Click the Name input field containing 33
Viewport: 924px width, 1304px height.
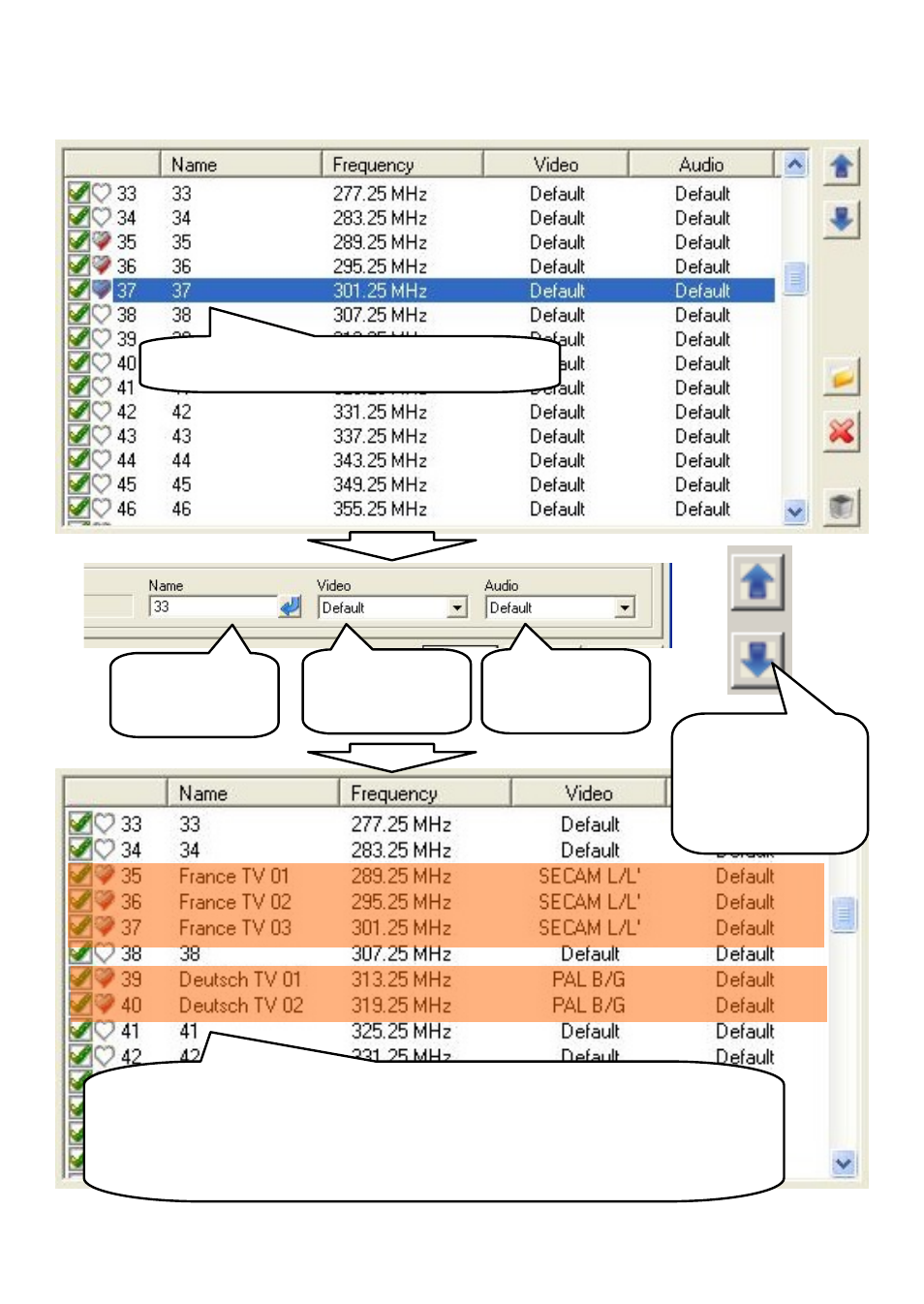[x=213, y=607]
